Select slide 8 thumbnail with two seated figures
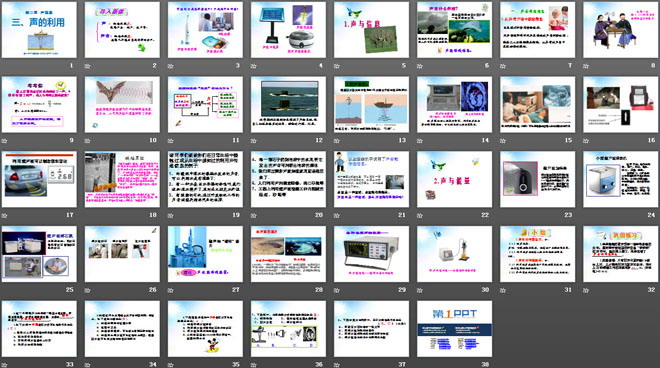The width and height of the screenshot is (660, 368). click(621, 29)
